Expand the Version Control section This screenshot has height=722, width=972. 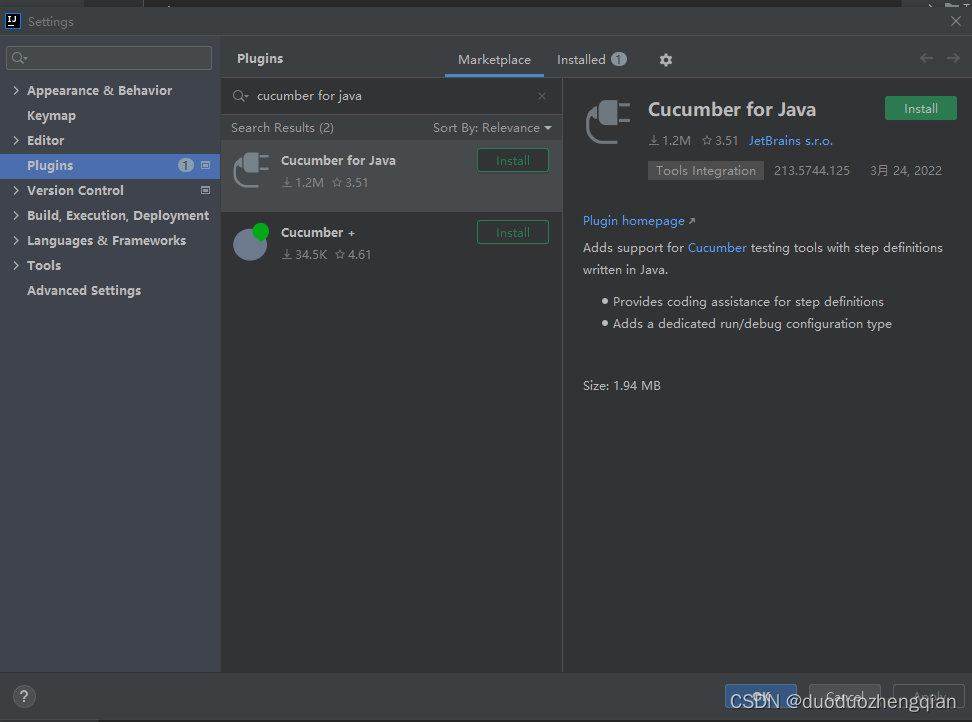point(15,190)
